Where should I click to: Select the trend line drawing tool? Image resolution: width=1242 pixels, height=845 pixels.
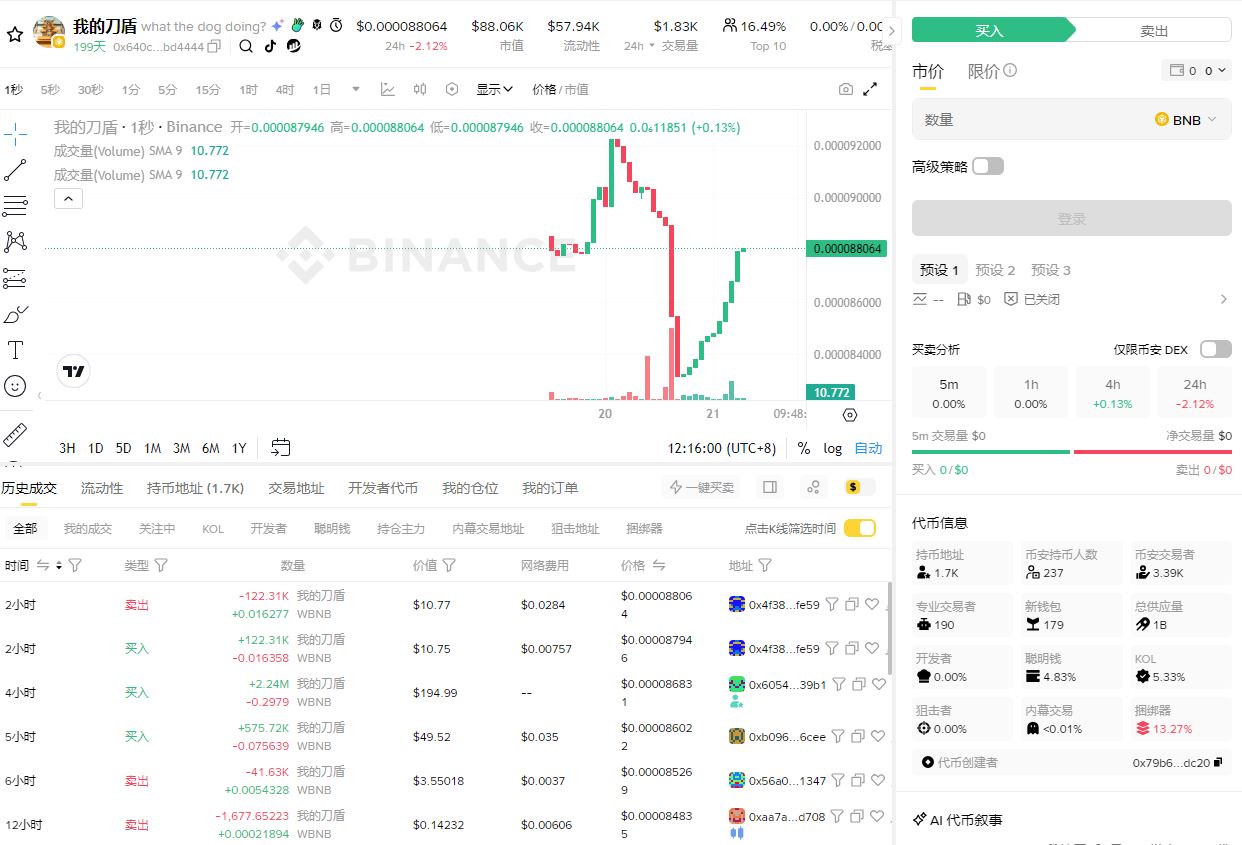[x=15, y=171]
